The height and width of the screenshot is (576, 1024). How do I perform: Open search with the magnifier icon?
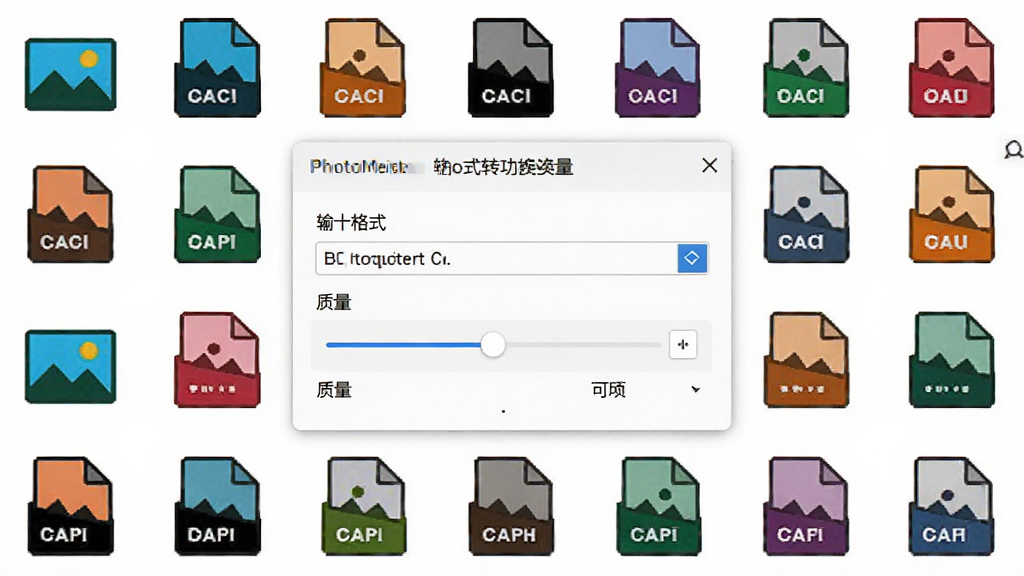pos(1013,151)
